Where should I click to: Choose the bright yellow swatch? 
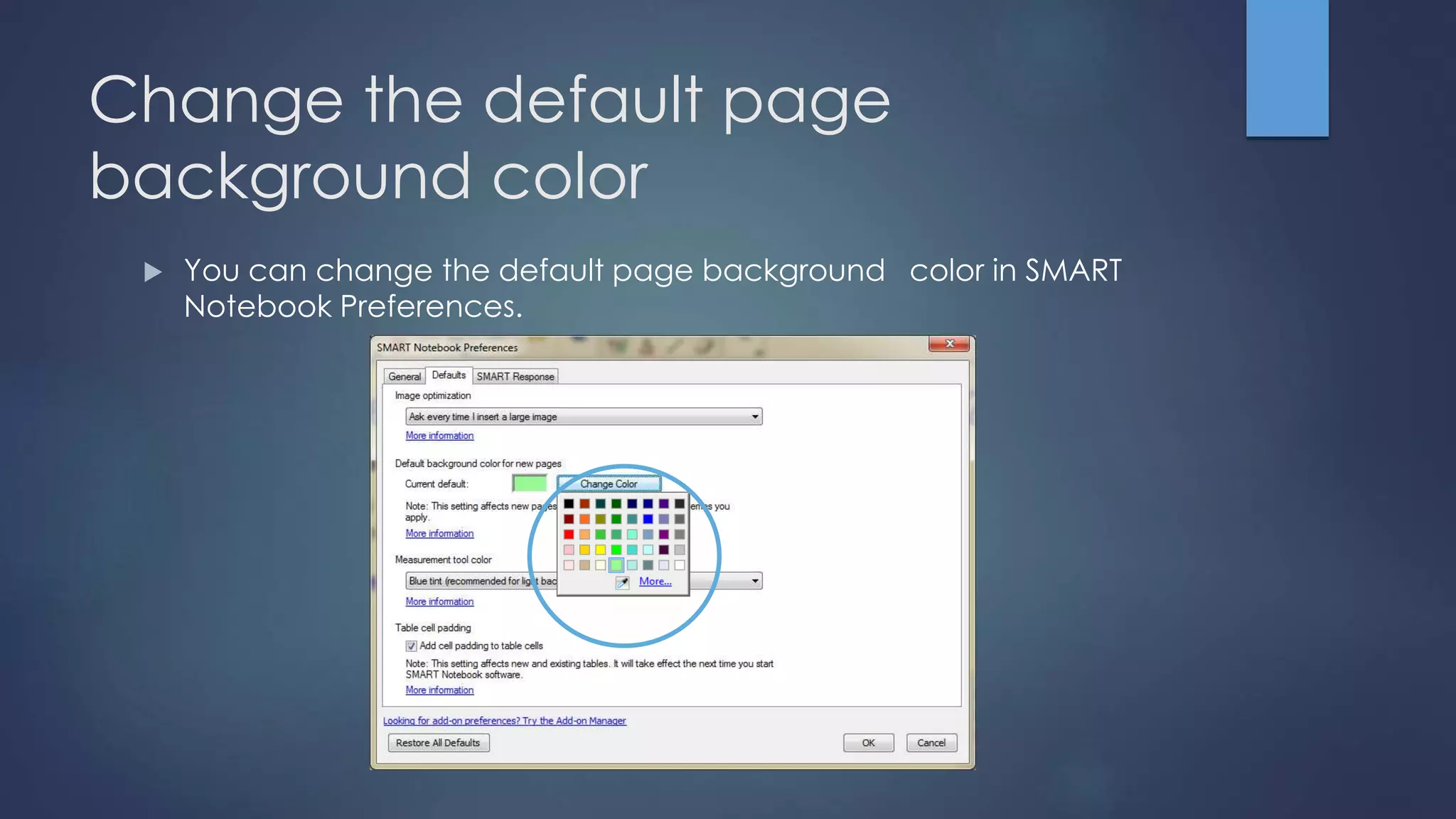tap(600, 550)
